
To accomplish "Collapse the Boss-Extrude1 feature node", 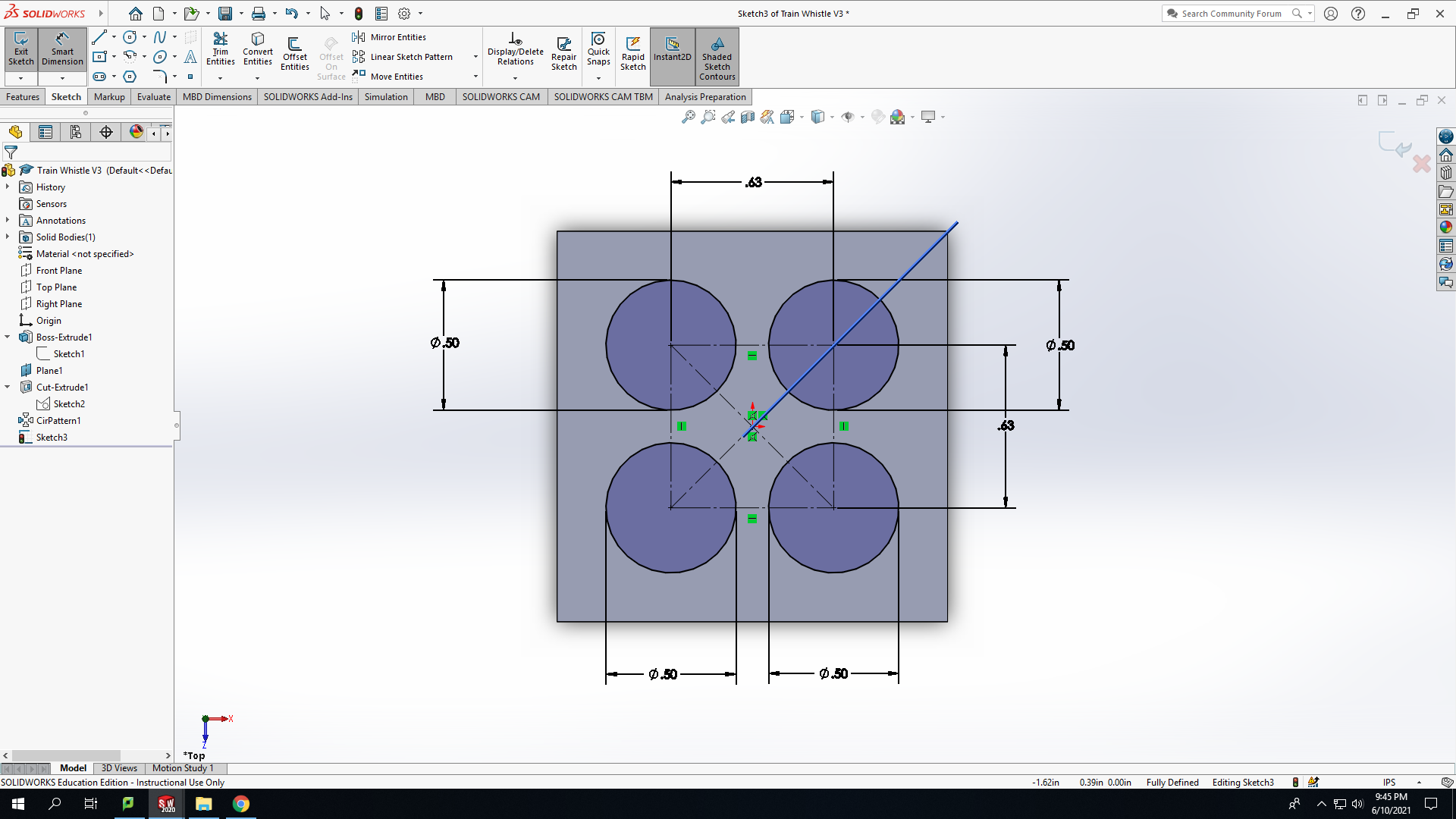I will [8, 337].
